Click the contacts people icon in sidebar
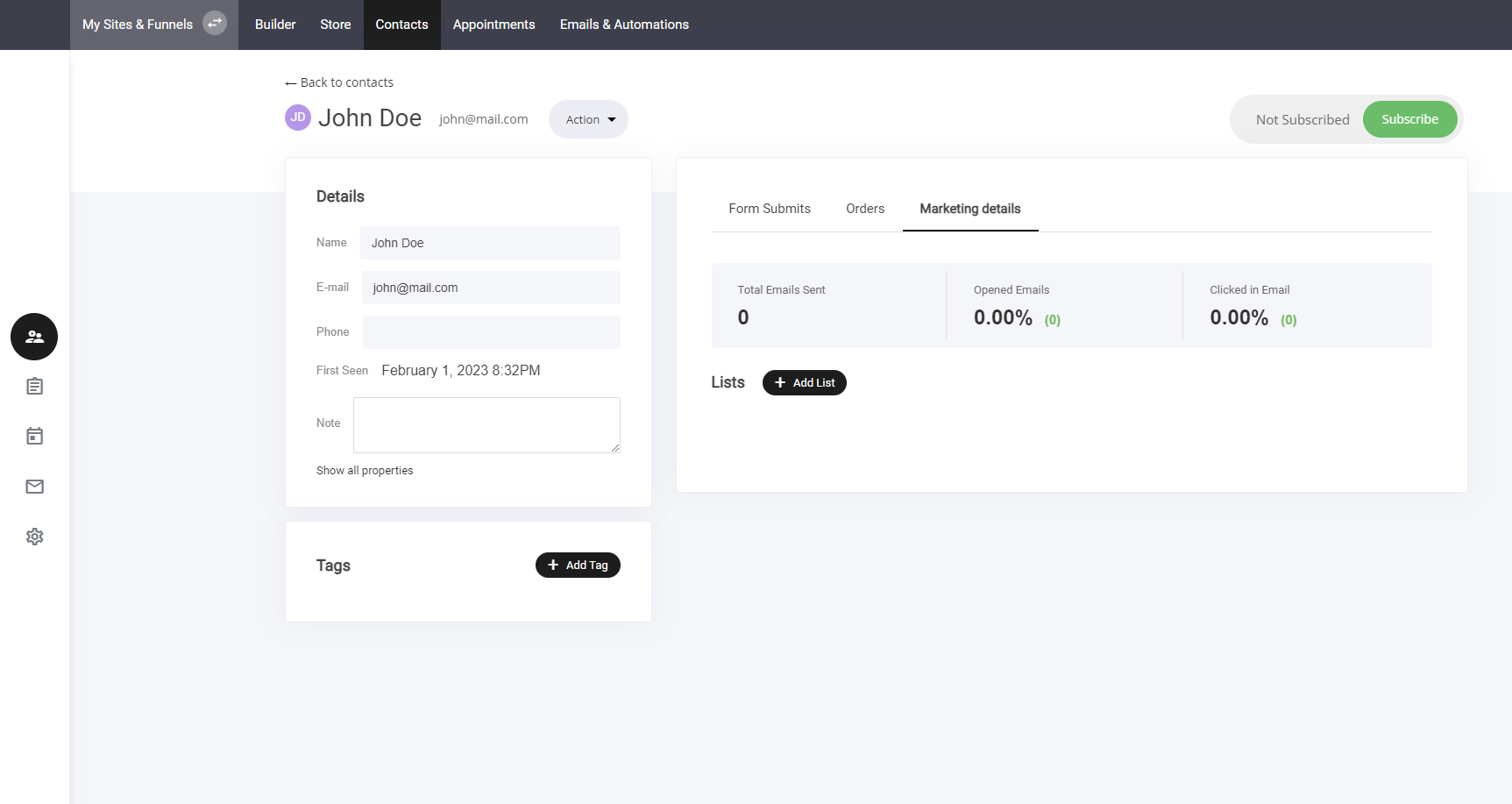 tap(34, 337)
